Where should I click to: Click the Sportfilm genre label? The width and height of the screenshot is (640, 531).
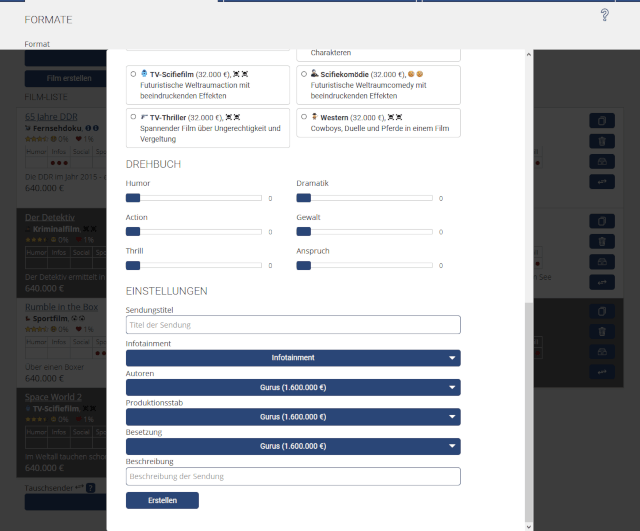[50, 318]
